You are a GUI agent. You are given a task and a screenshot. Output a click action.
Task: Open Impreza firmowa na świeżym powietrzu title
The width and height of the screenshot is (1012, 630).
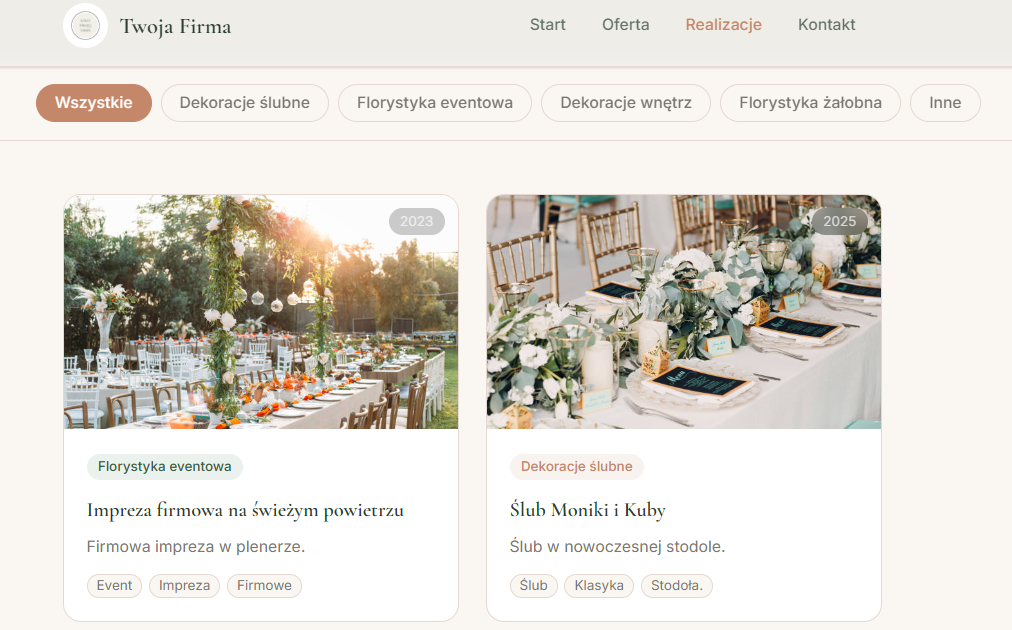[245, 510]
